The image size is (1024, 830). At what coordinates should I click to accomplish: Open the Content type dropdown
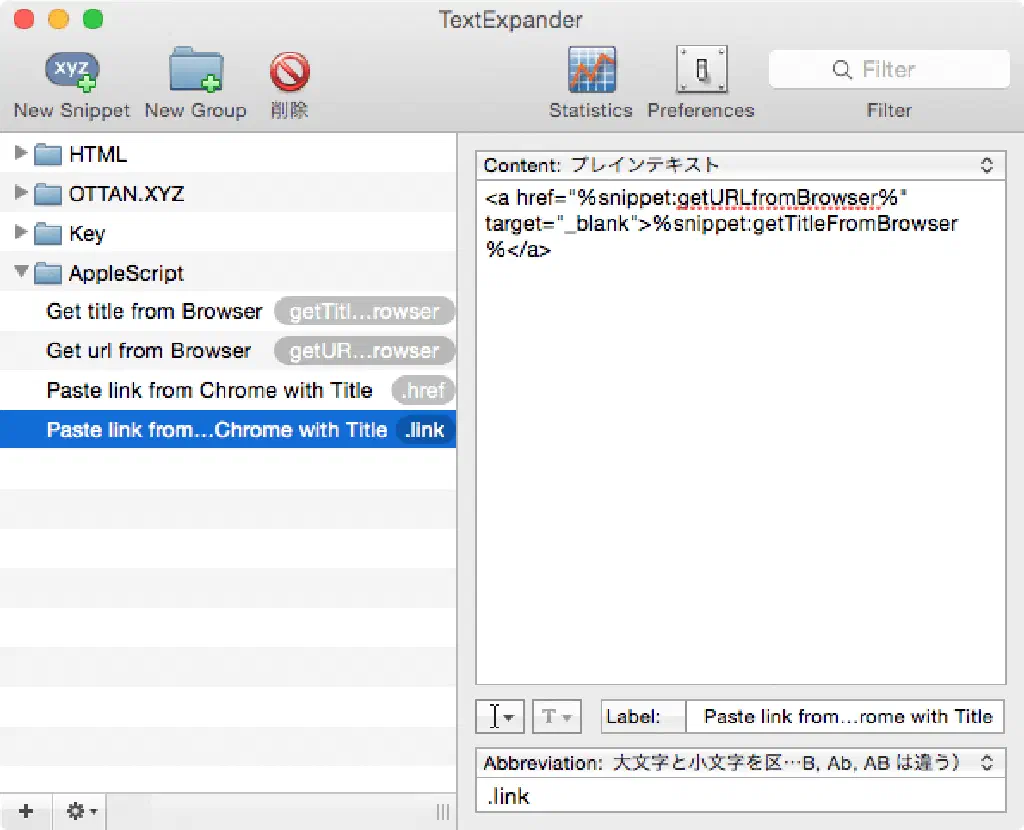click(740, 165)
